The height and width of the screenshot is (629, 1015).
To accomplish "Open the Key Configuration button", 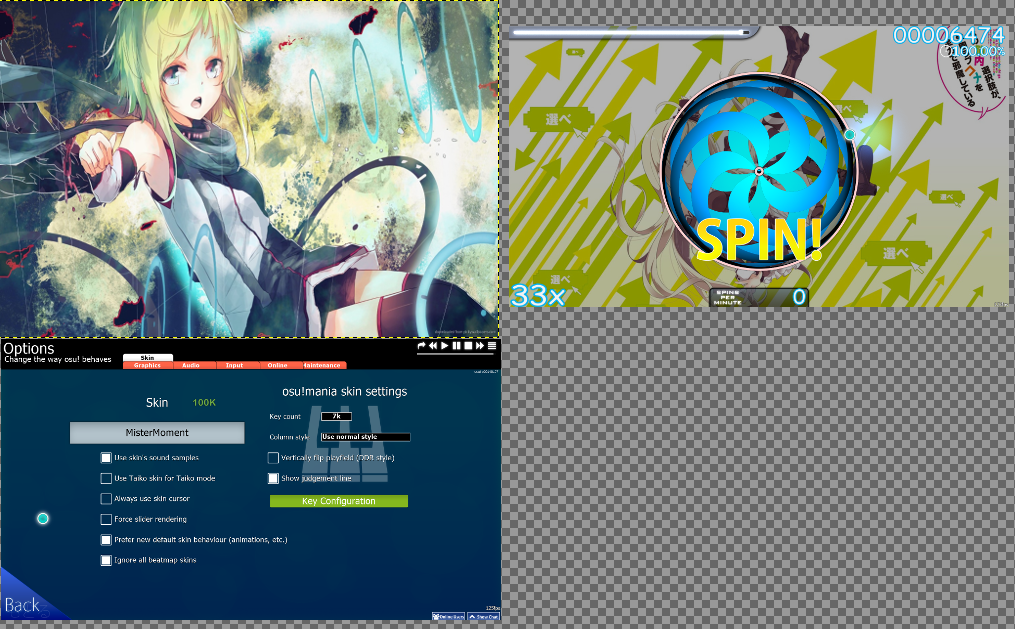I will (339, 501).
